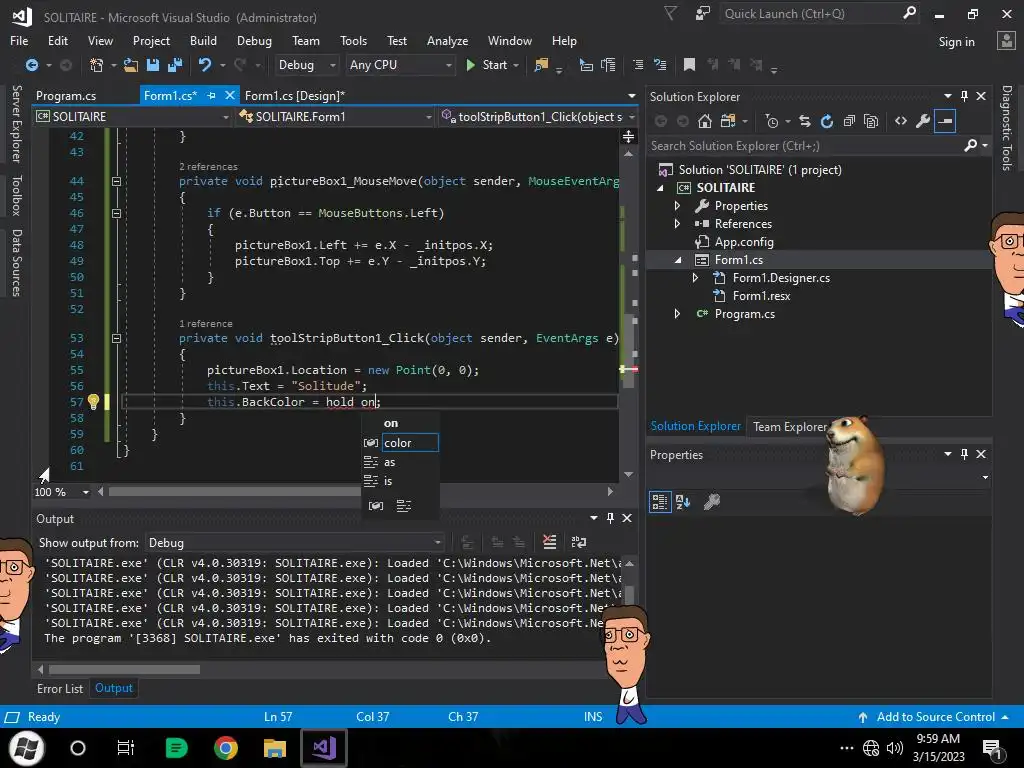Toggle auto-hide pin on Output panel
This screenshot has height=768, width=1024.
click(610, 518)
